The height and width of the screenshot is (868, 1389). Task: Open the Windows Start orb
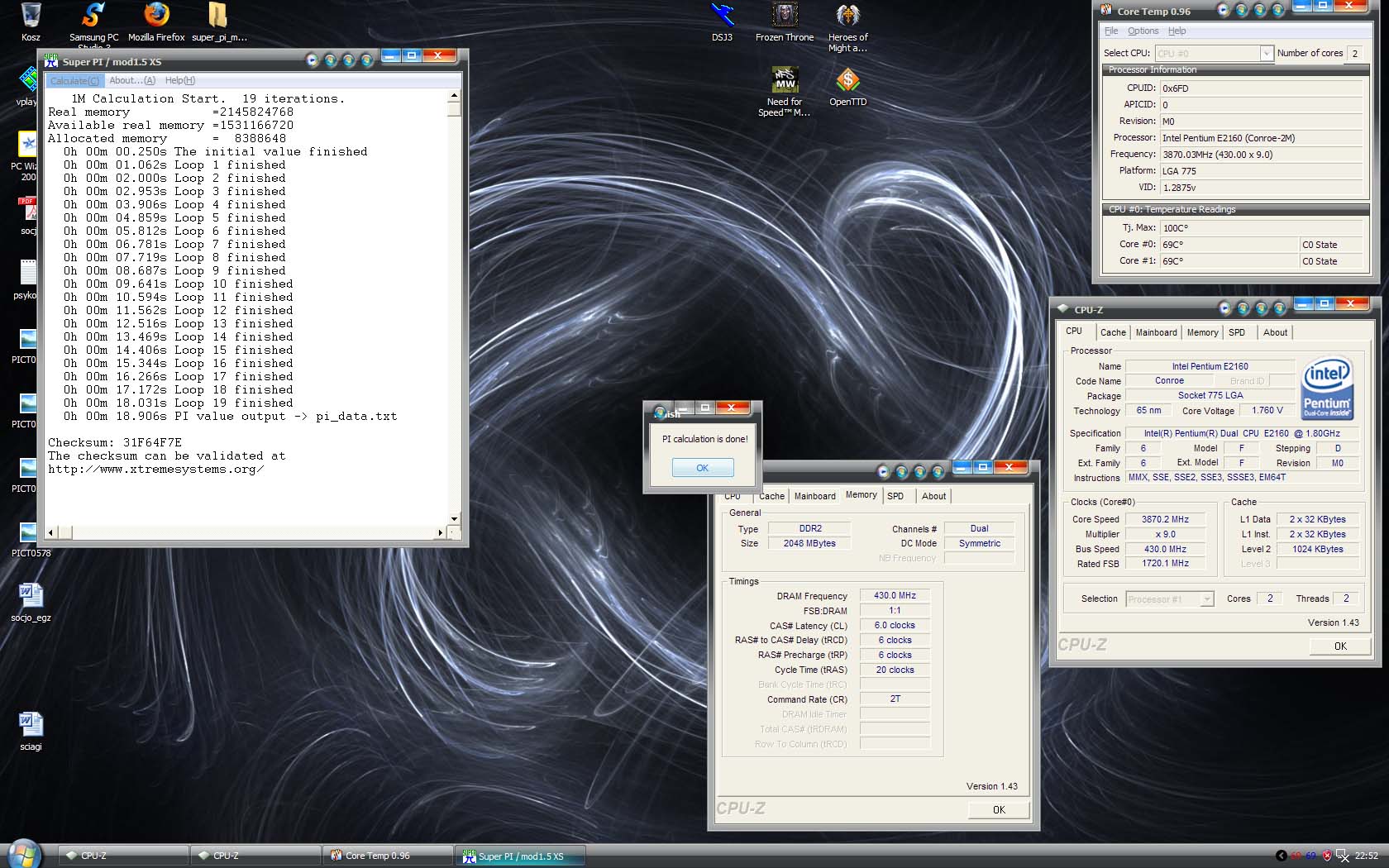coord(23,855)
